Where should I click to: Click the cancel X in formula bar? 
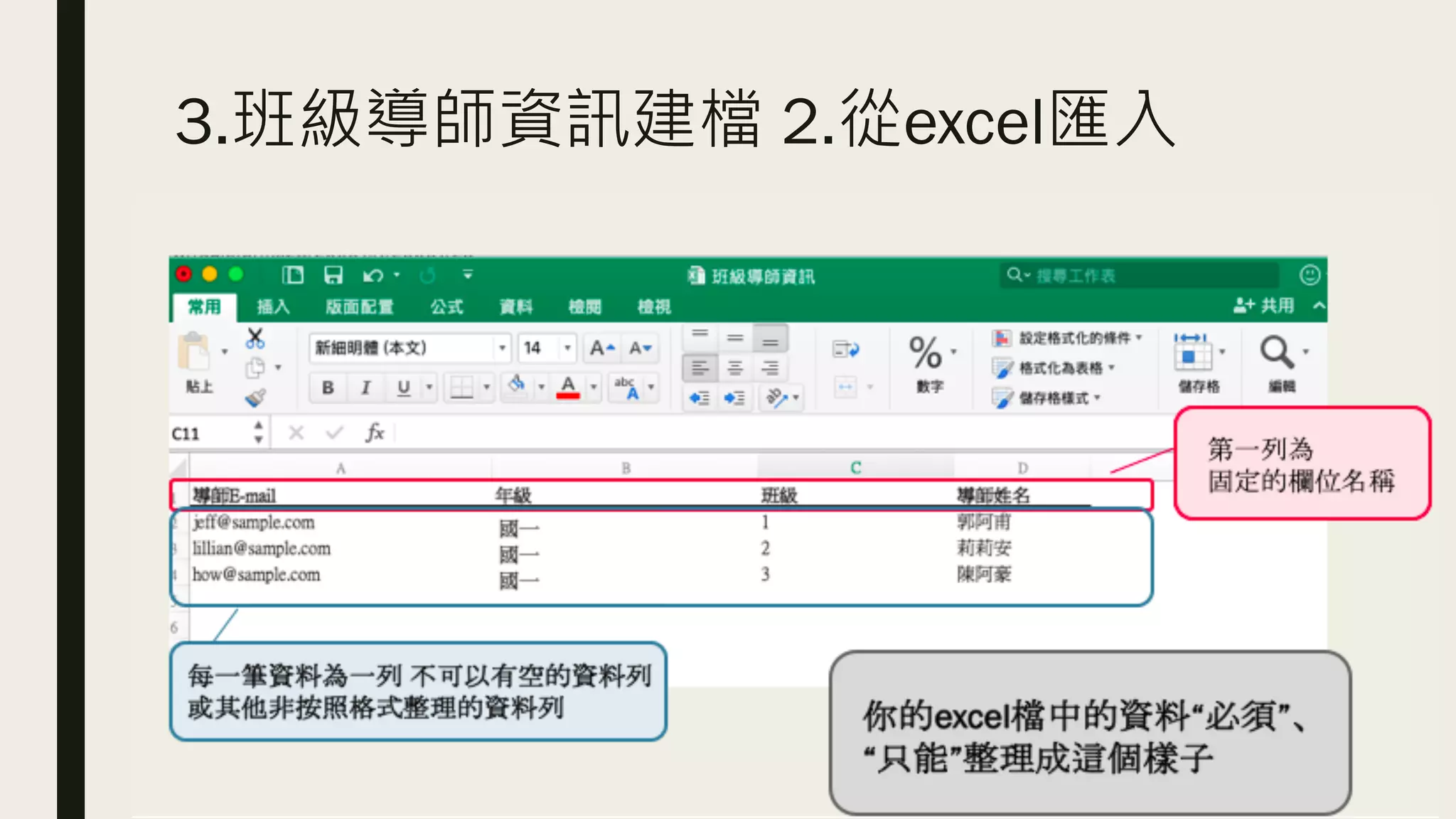[296, 432]
